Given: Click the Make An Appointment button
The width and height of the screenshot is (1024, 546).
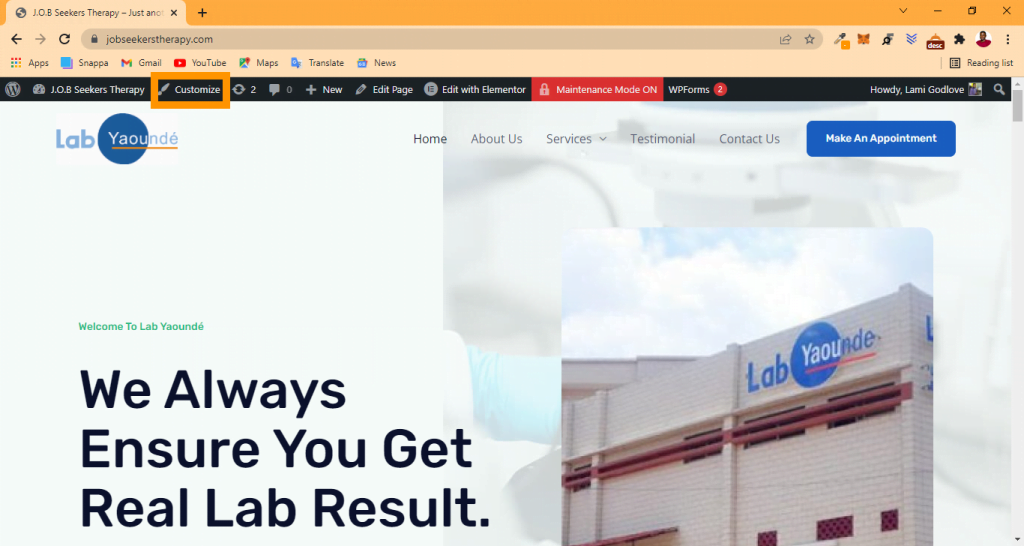Looking at the screenshot, I should [880, 138].
